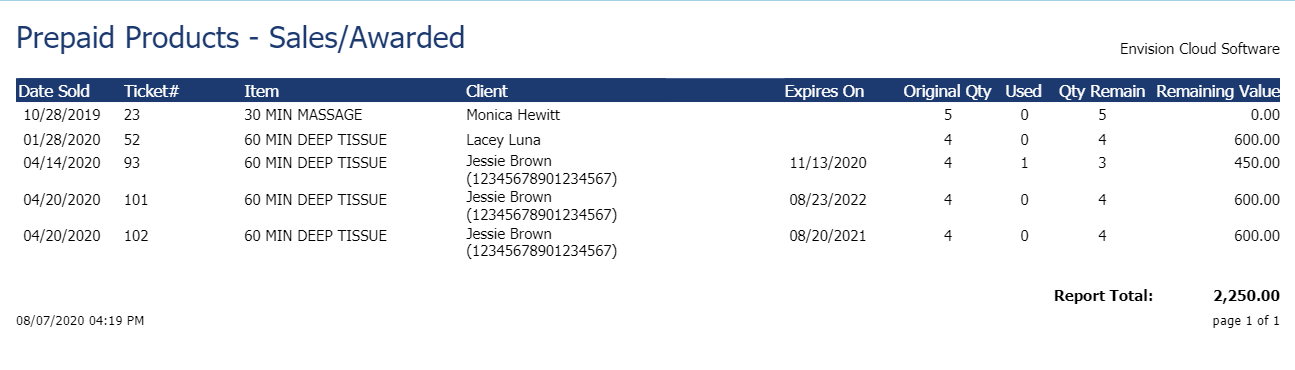Image resolution: width=1295 pixels, height=370 pixels.
Task: Click the Client column header
Action: (487, 91)
